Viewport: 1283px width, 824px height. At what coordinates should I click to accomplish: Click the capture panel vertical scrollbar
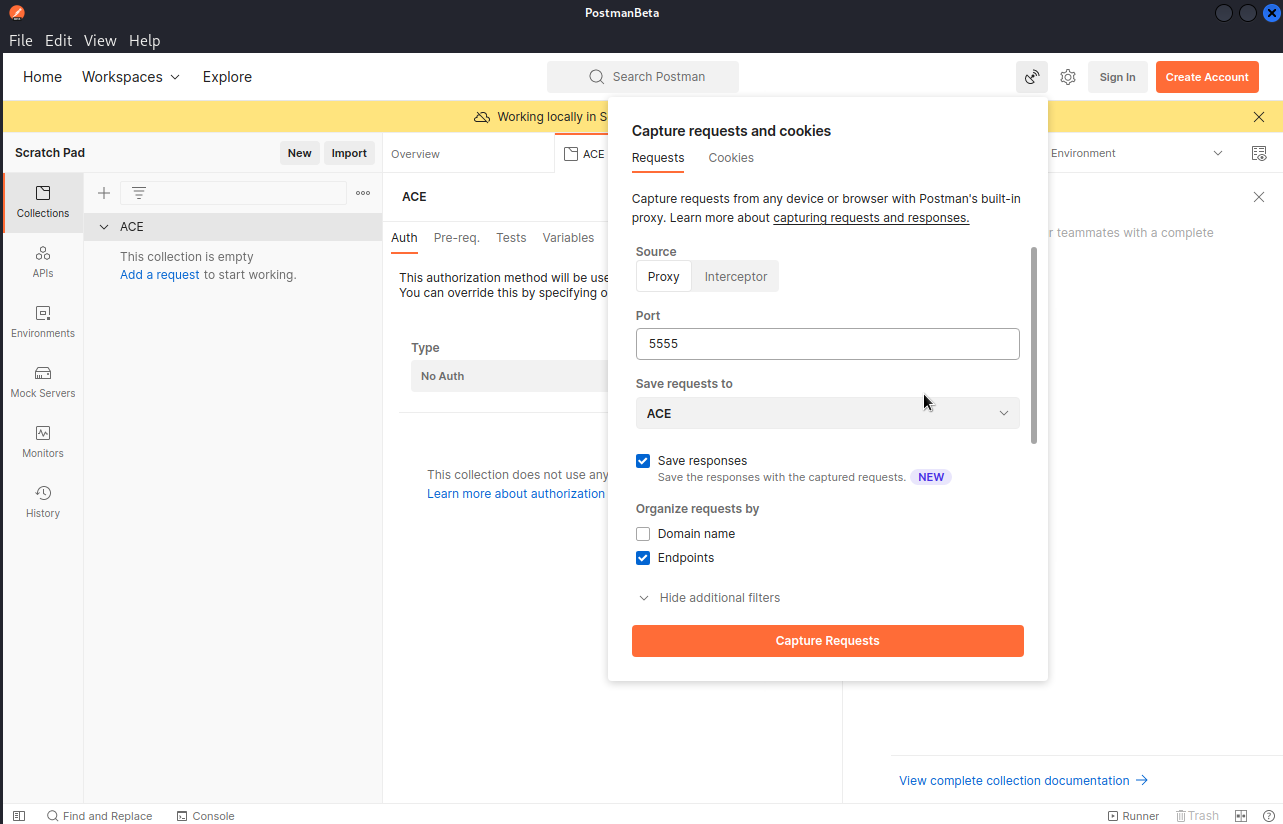(1034, 345)
